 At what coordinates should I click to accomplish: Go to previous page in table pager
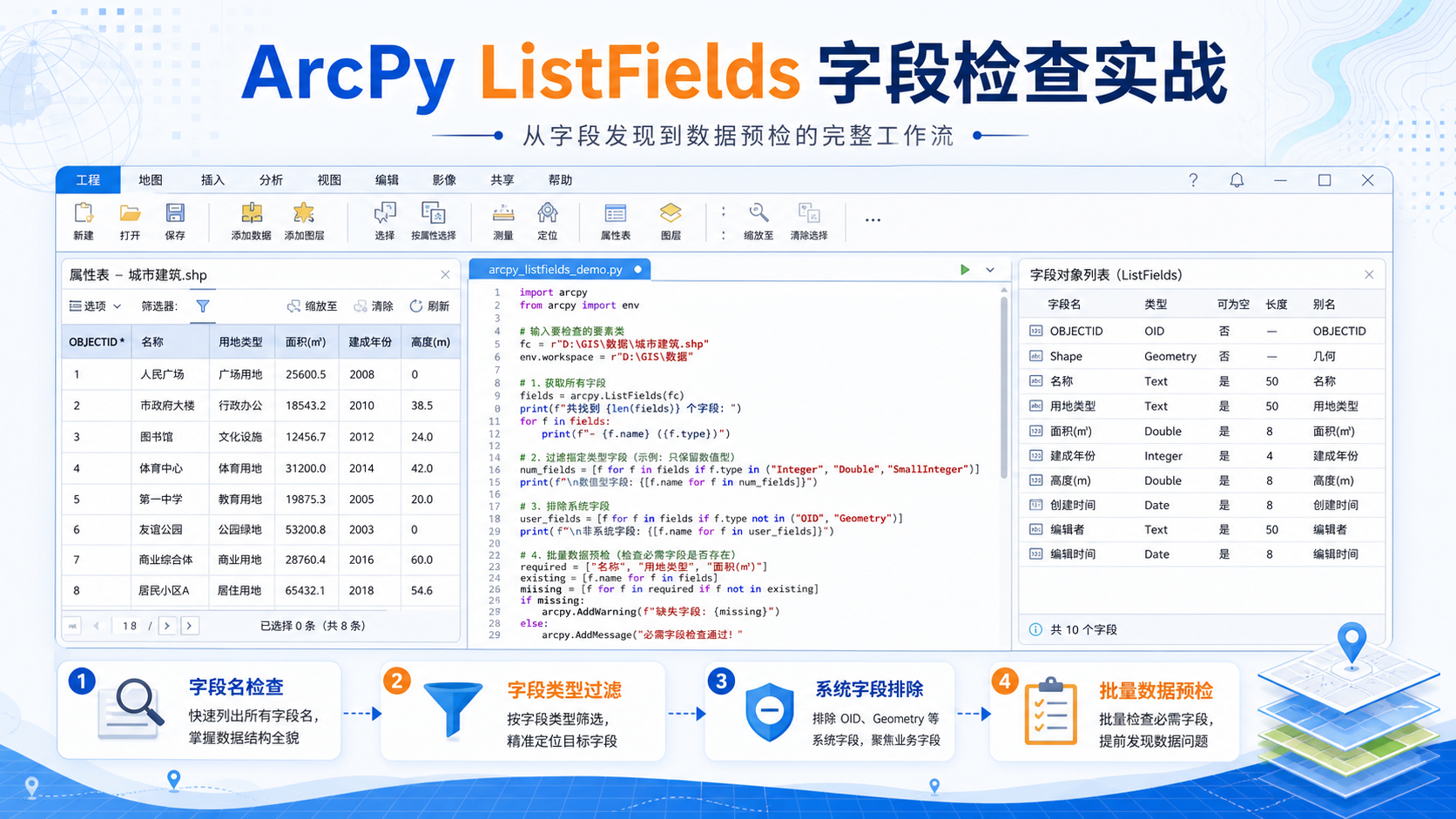[96, 626]
